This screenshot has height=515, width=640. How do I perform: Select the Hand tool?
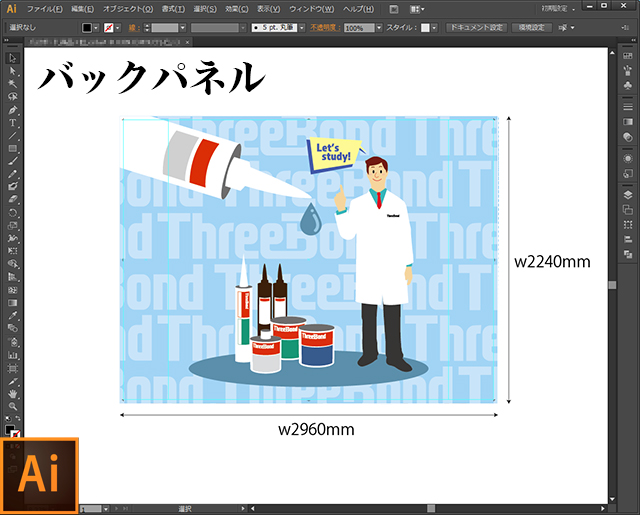12,394
